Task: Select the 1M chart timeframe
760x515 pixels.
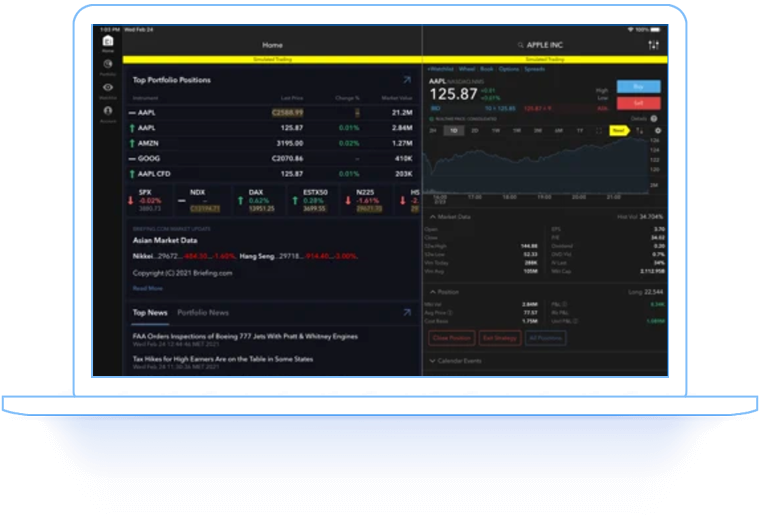Action: tap(517, 131)
